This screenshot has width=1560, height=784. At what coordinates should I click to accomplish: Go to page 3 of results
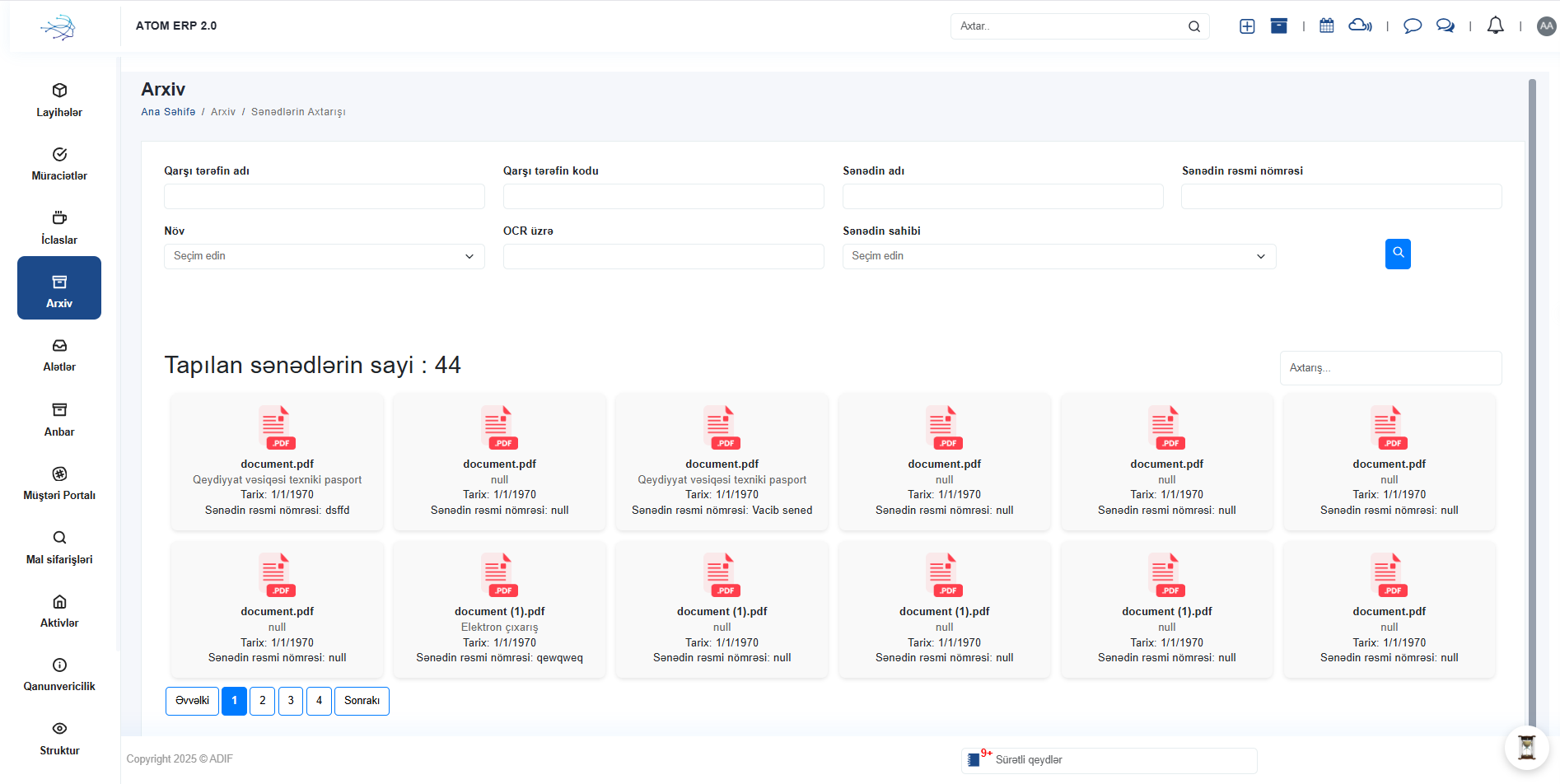pyautogui.click(x=291, y=701)
